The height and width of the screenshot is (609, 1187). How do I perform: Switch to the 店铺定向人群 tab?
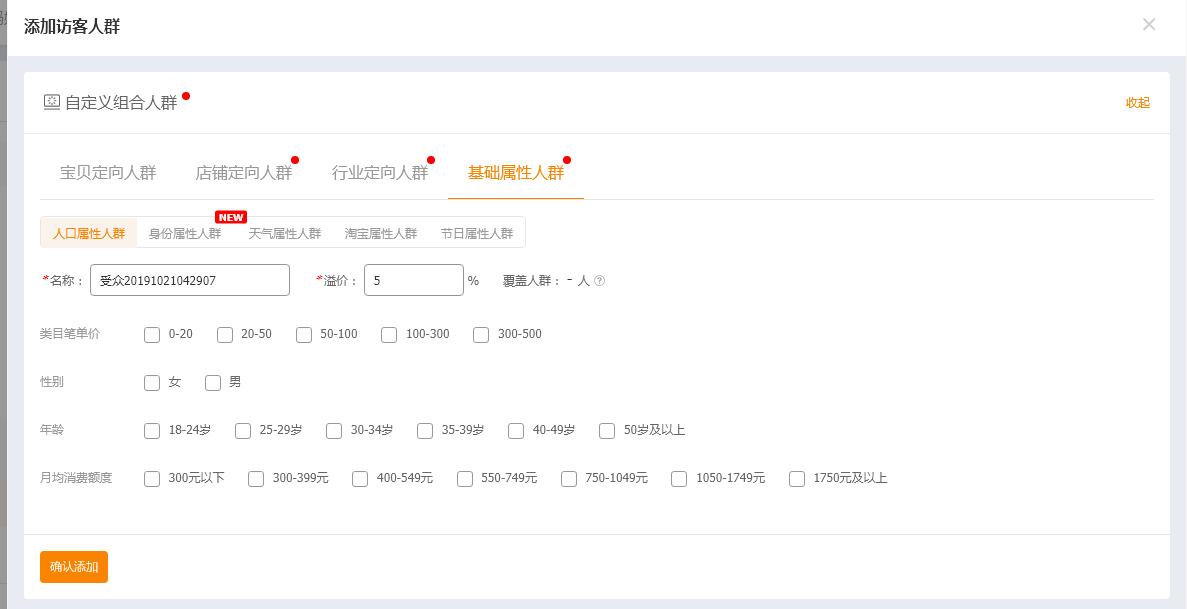pyautogui.click(x=246, y=172)
